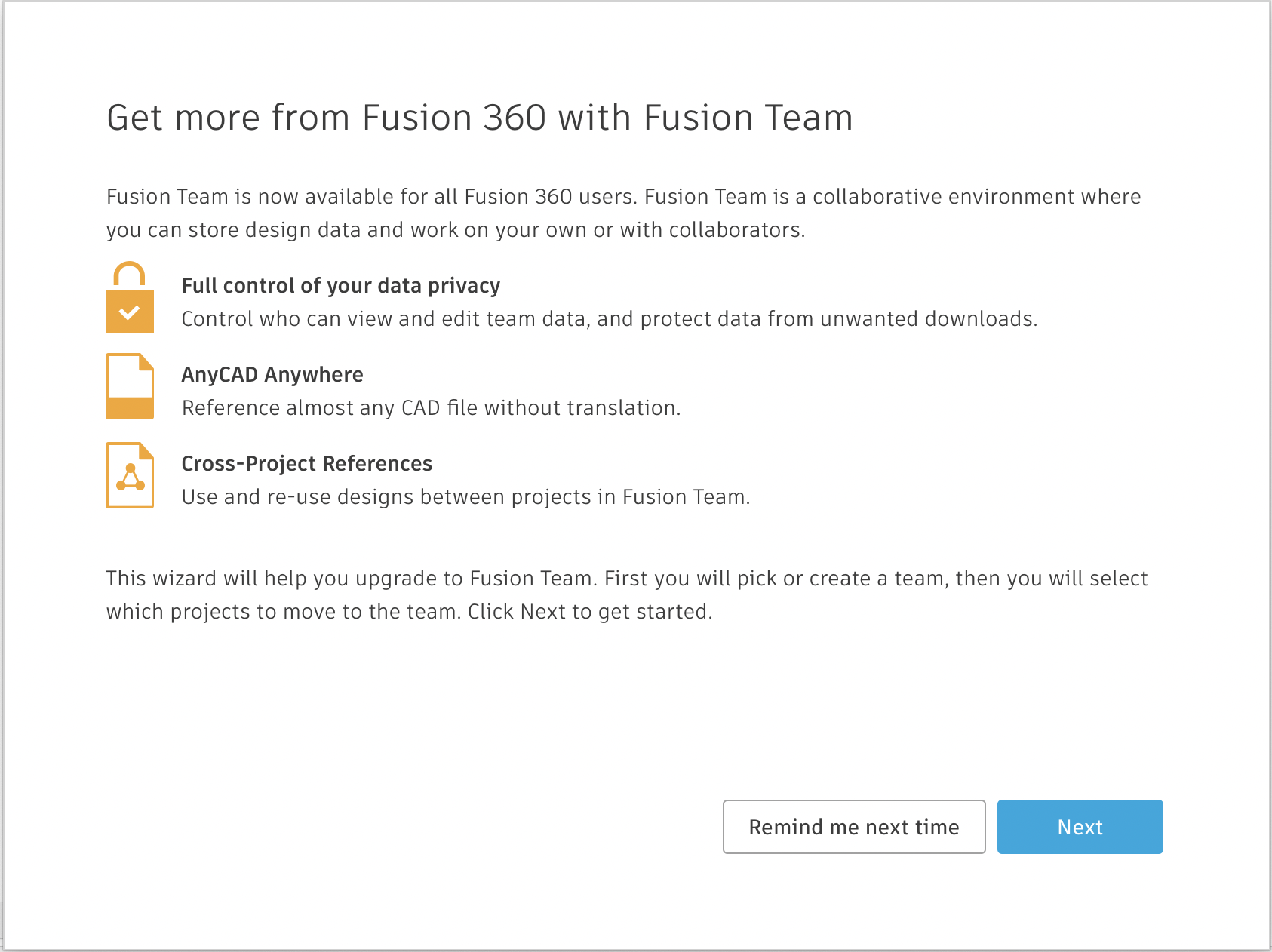Select the "AnyCAD Anywhere" heading
This screenshot has height=952, width=1272.
(x=272, y=375)
